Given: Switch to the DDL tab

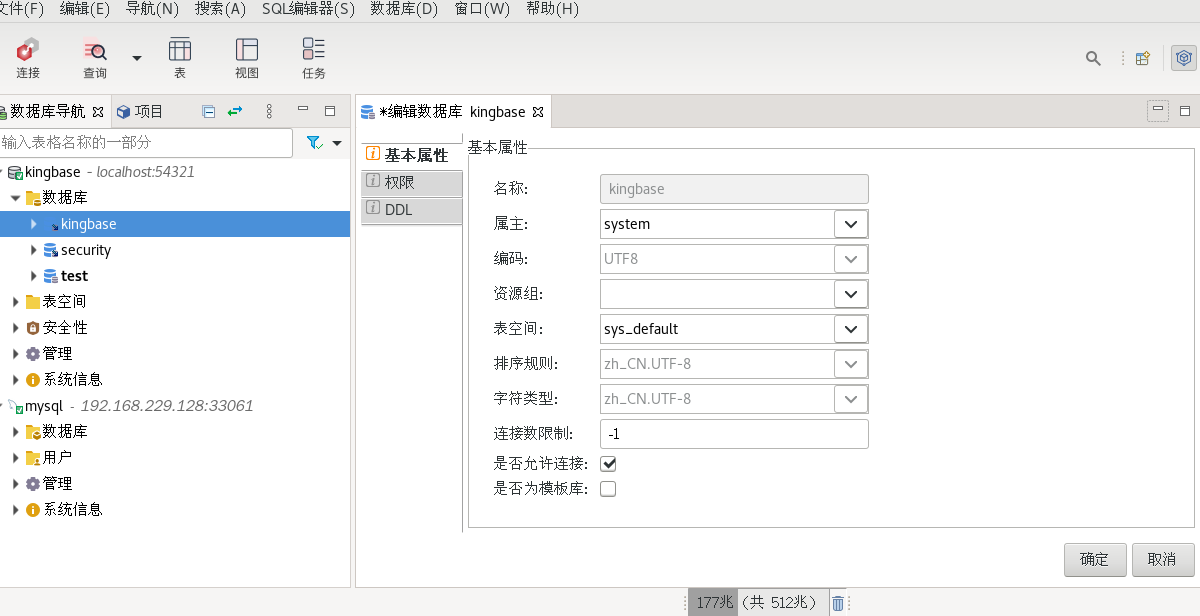Looking at the screenshot, I should point(411,210).
